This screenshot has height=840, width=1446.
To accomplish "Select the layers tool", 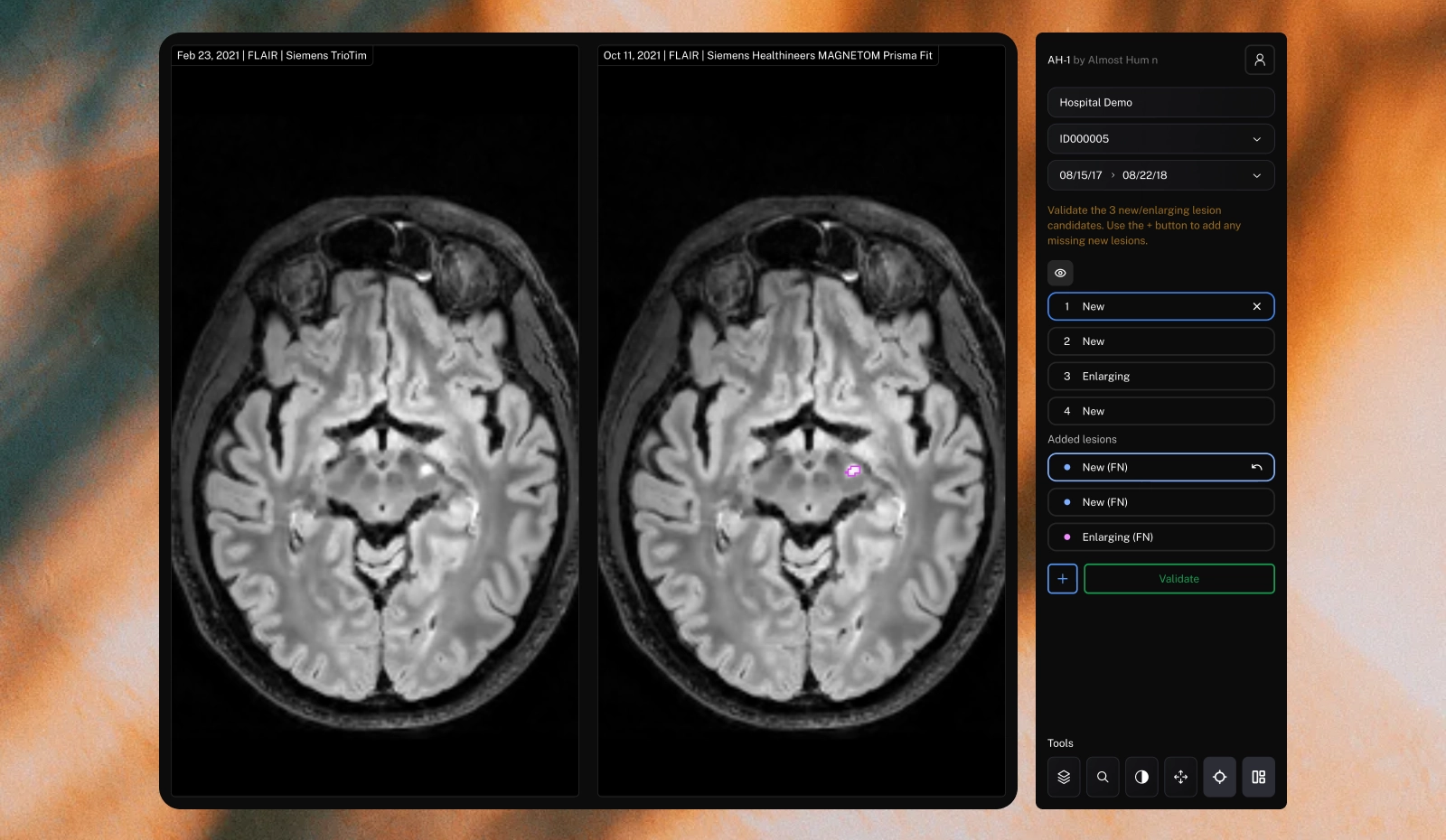I will (1064, 777).
